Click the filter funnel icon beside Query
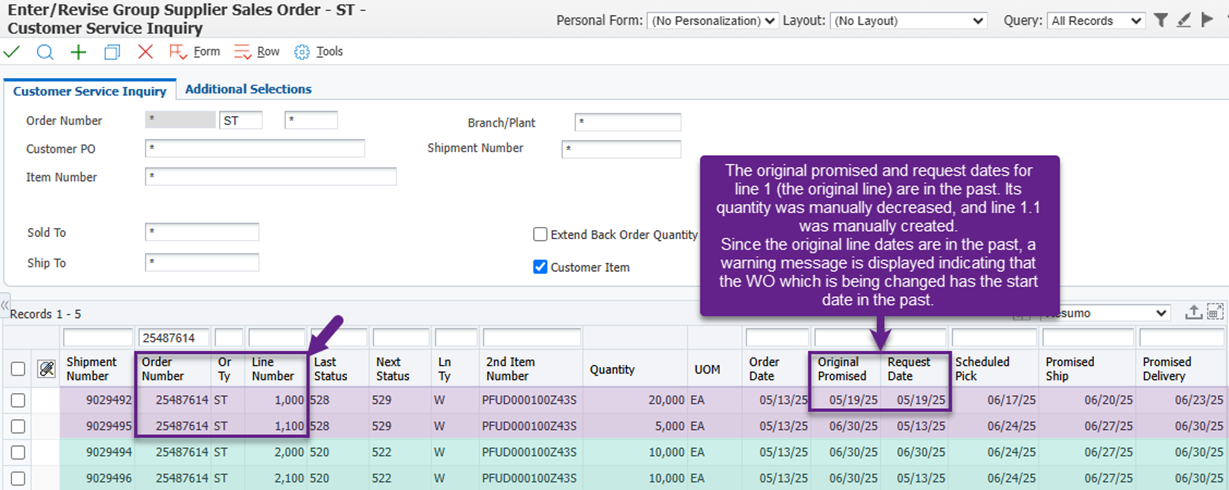Viewport: 1229px width, 490px height. (x=1160, y=20)
